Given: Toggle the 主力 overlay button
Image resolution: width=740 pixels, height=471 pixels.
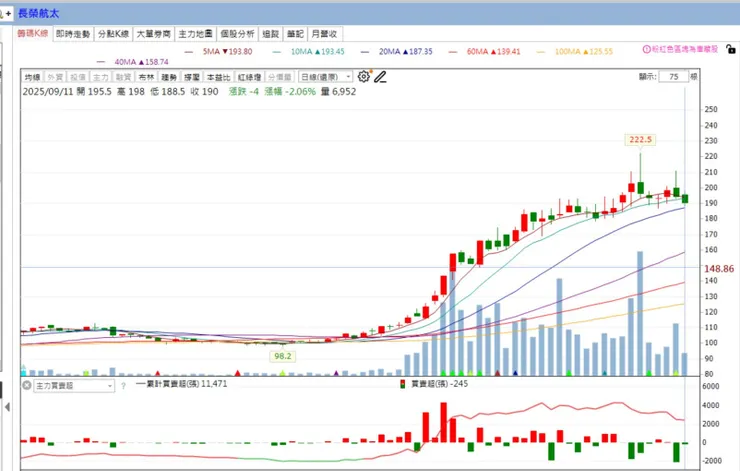Looking at the screenshot, I should click(x=101, y=77).
